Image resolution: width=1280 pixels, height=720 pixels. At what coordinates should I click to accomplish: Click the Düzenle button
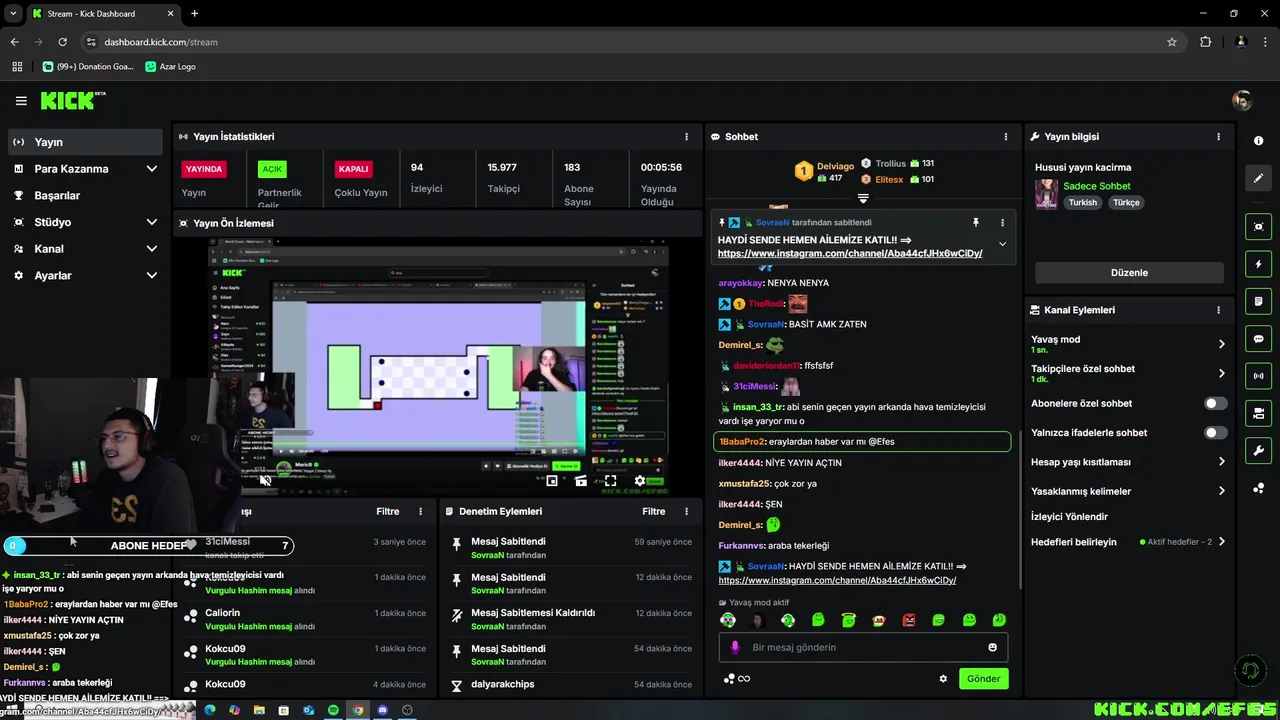[1129, 273]
